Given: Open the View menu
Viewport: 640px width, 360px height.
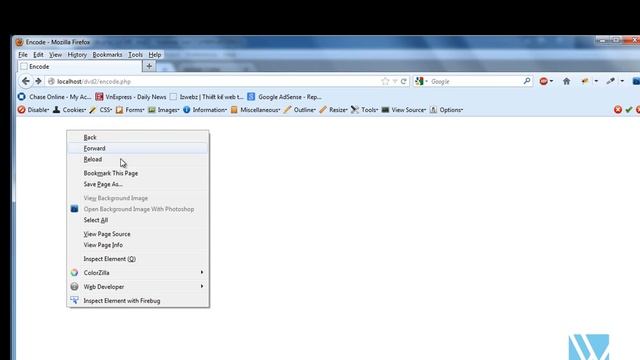Looking at the screenshot, I should pos(56,55).
